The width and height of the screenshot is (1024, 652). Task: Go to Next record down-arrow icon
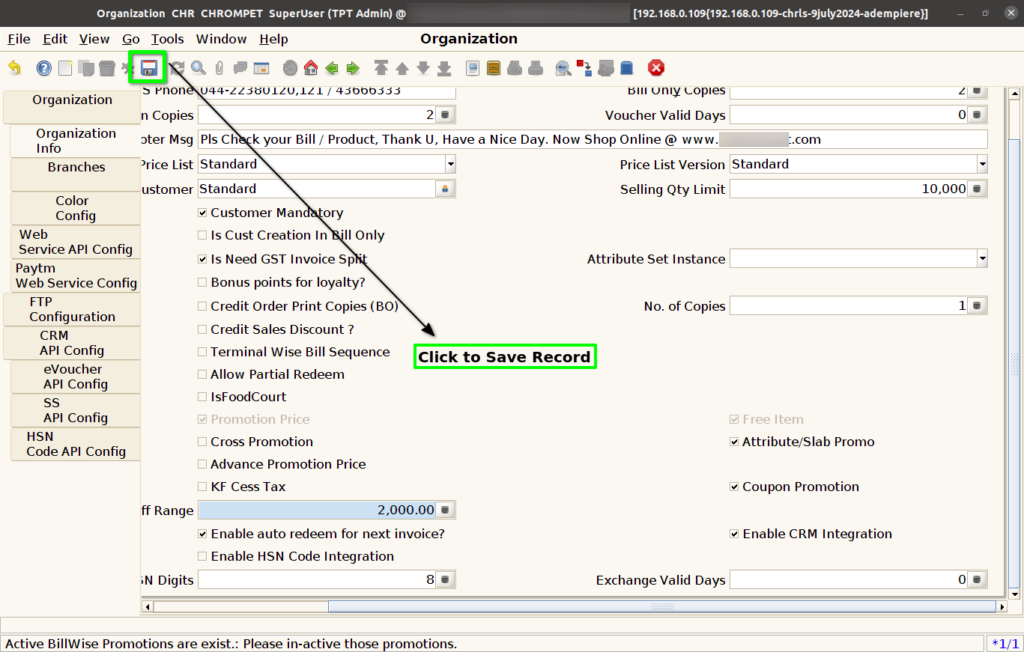coord(423,68)
